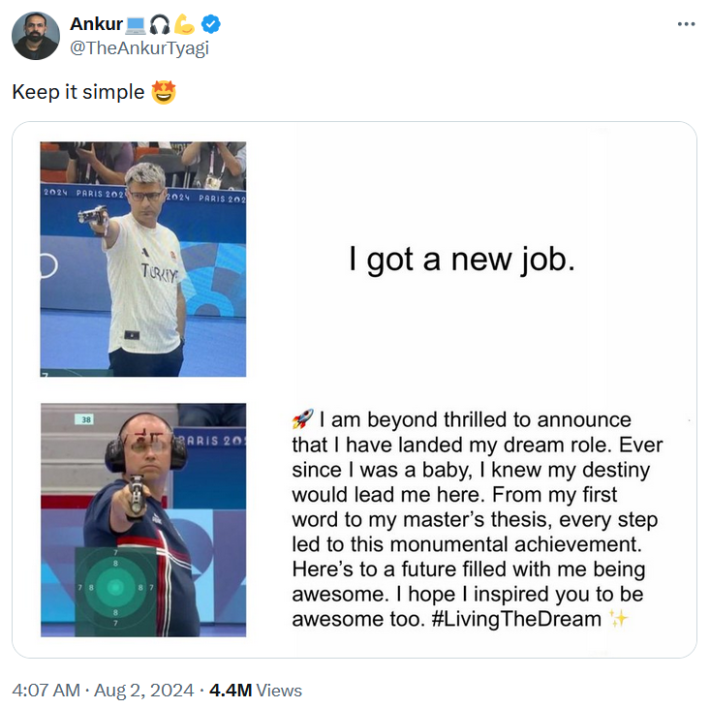Click the laptop emoji beside Ankur
This screenshot has height=708, width=710.
tap(136, 24)
